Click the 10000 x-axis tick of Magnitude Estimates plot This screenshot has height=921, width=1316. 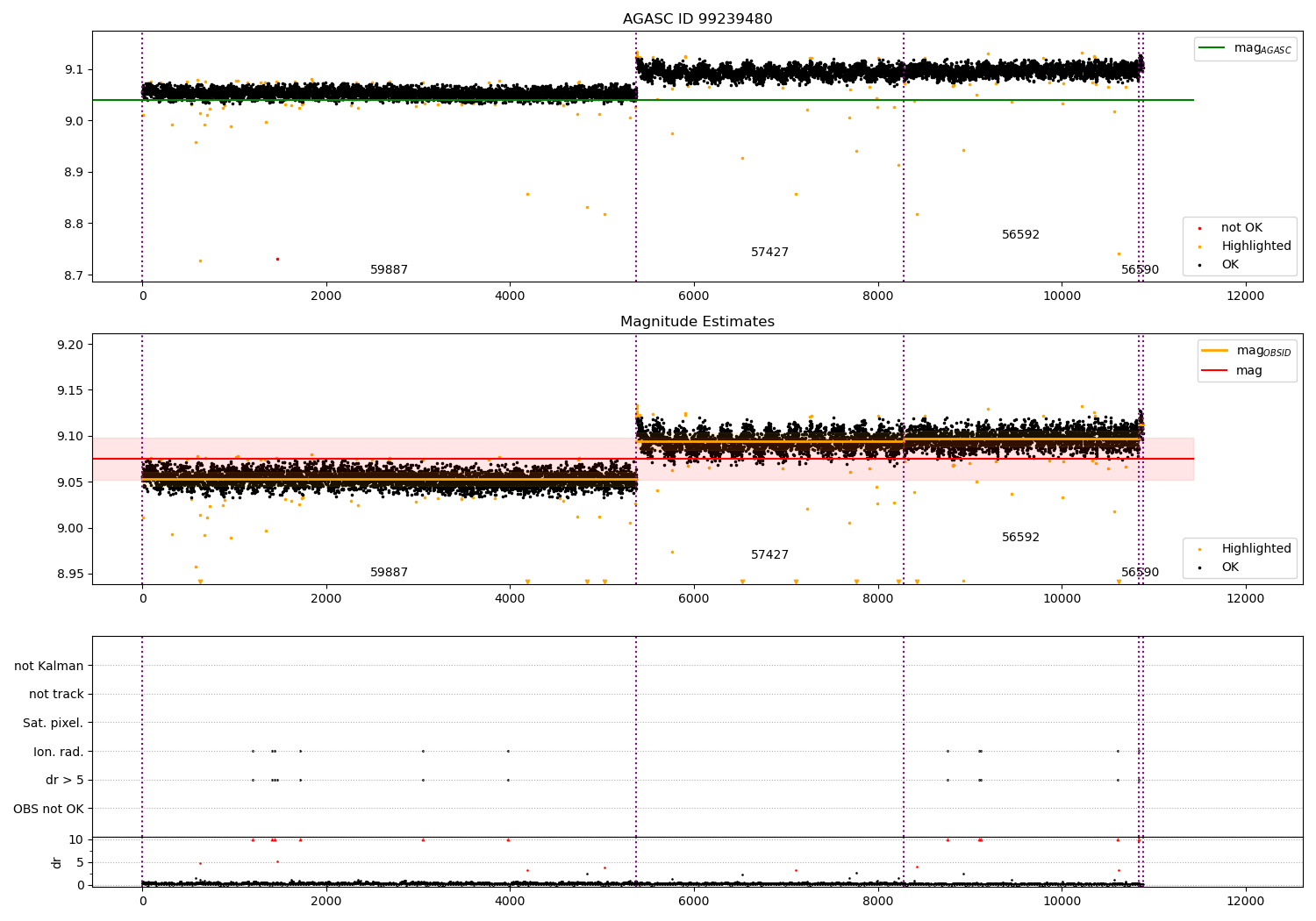1062,599
